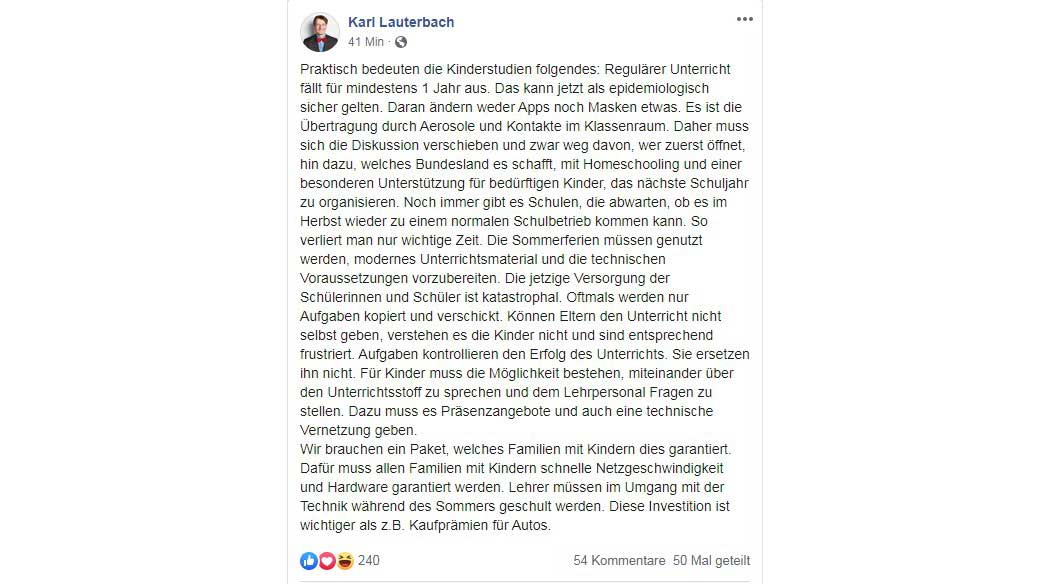Screen dimensions: 1050x584
Task: Click the laughing Haha reaction icon
Action: pos(345,561)
